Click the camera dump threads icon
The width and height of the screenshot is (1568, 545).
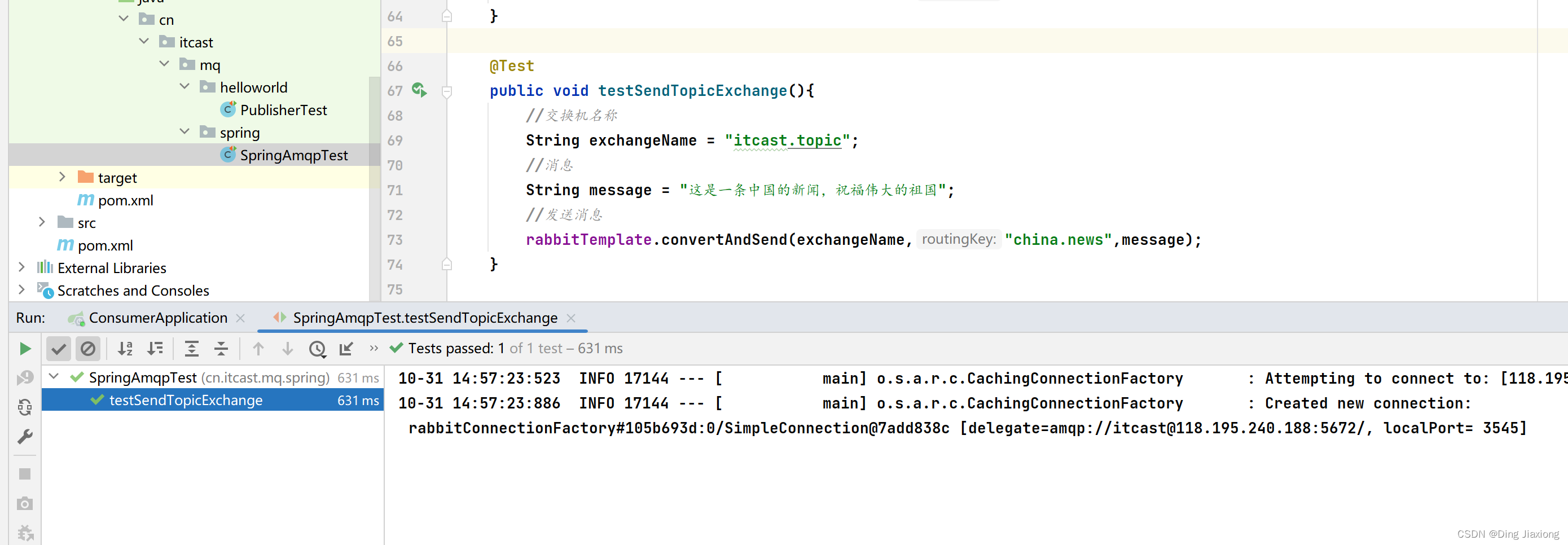tap(25, 504)
